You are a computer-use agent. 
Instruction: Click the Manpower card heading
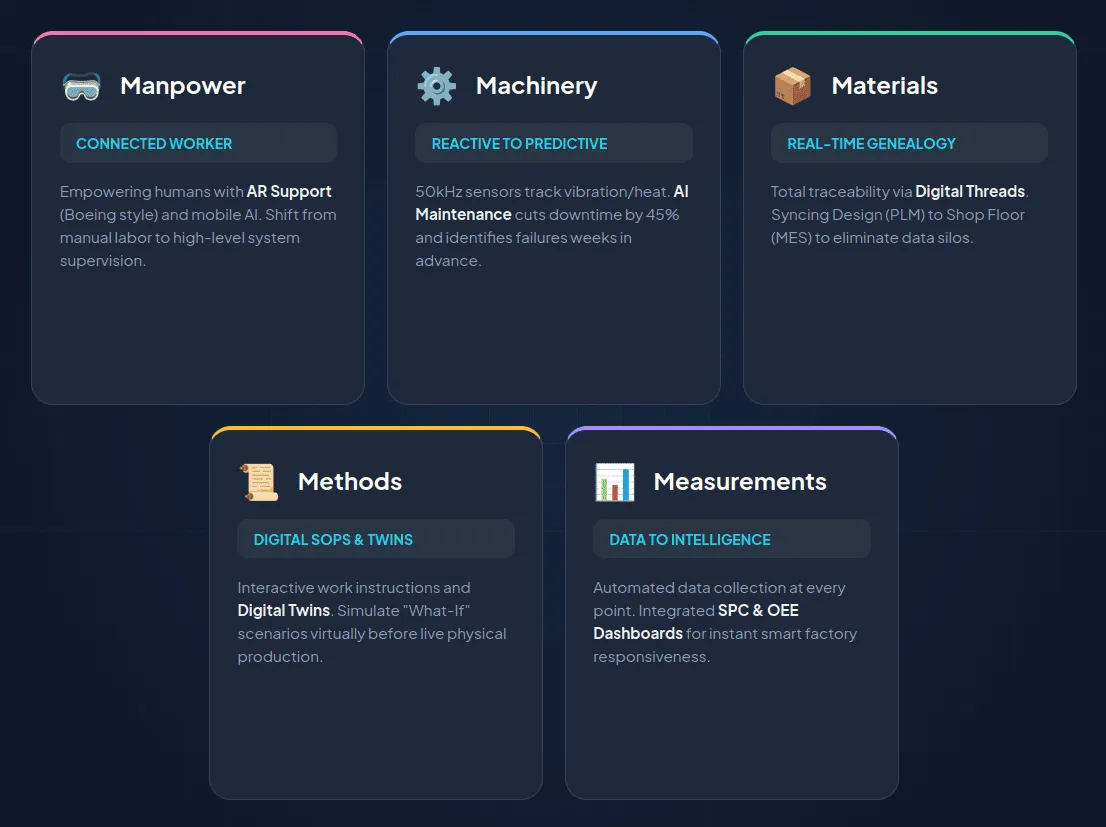[x=182, y=86]
